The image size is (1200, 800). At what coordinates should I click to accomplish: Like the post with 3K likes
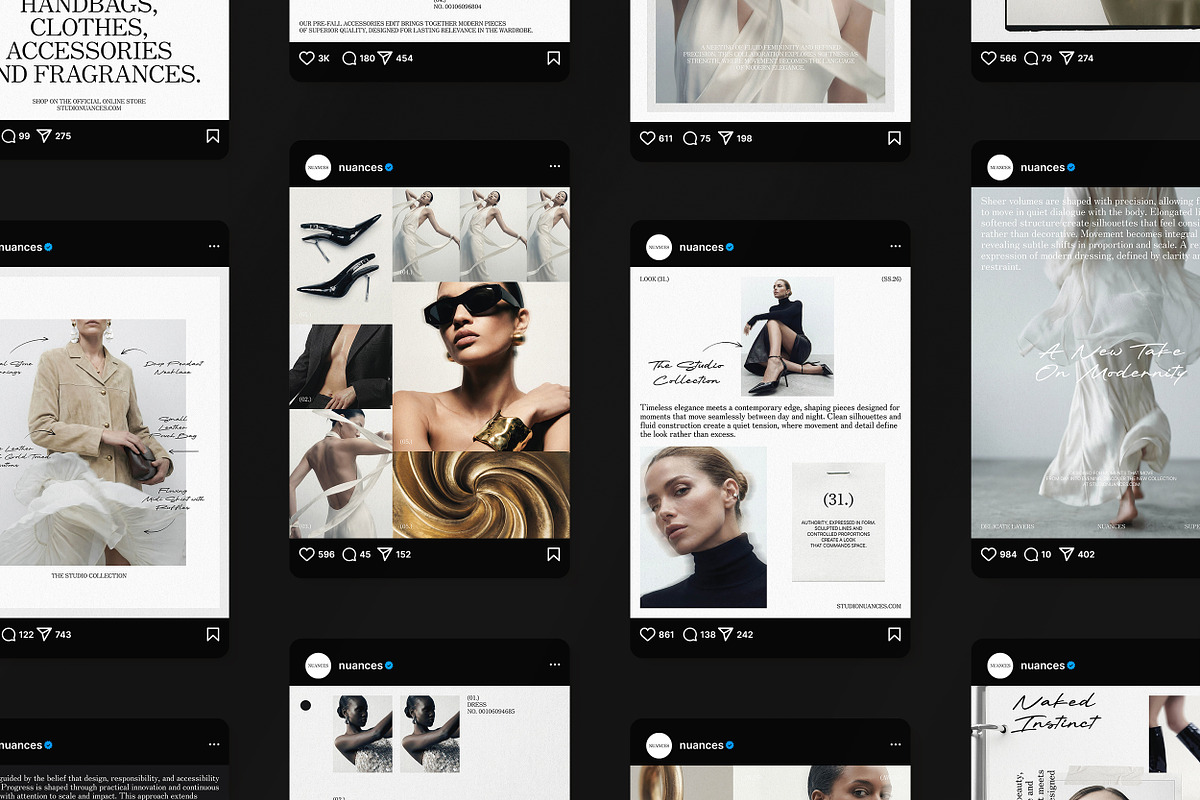(307, 58)
